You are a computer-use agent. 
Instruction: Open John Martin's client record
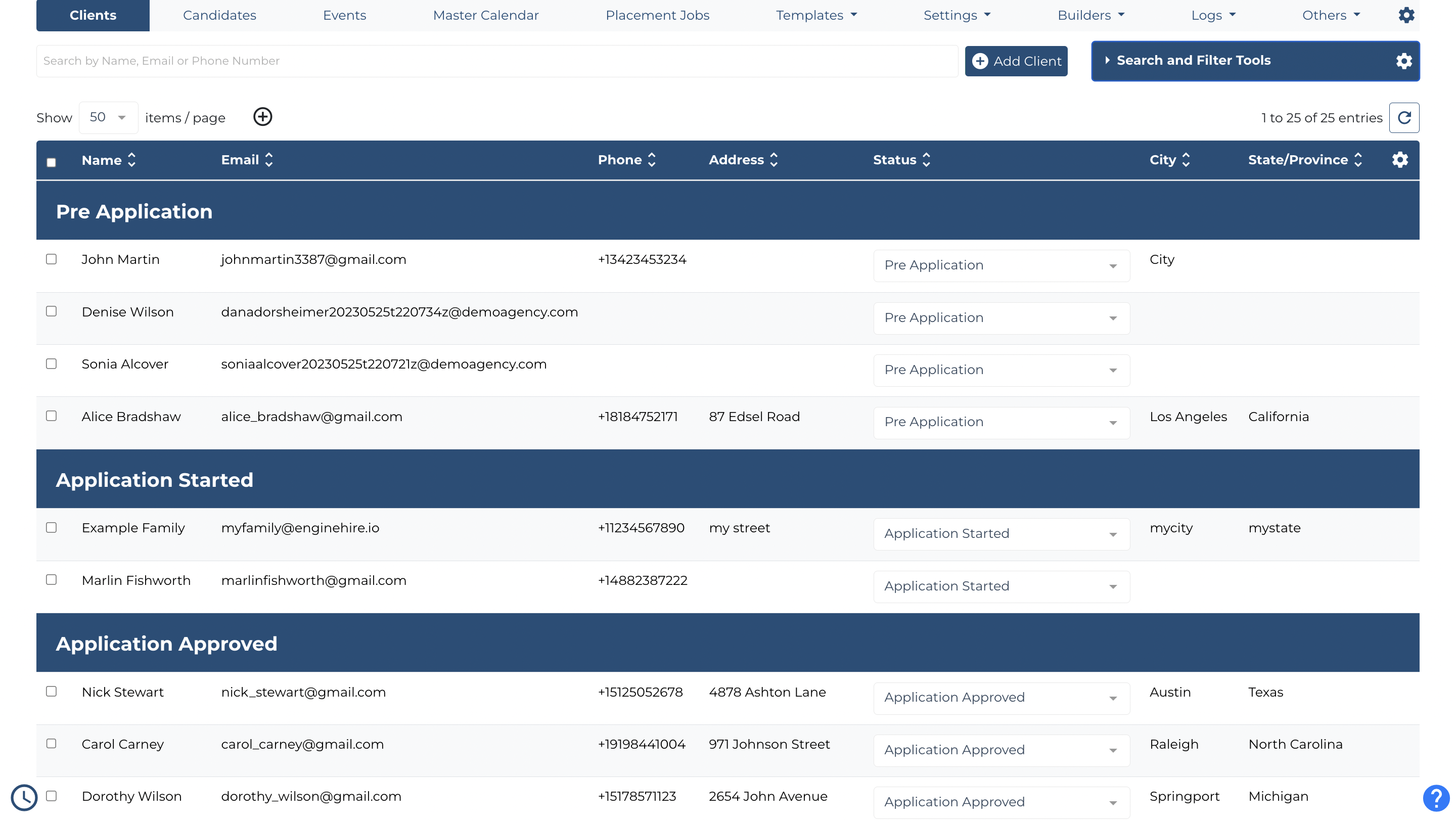pos(120,259)
